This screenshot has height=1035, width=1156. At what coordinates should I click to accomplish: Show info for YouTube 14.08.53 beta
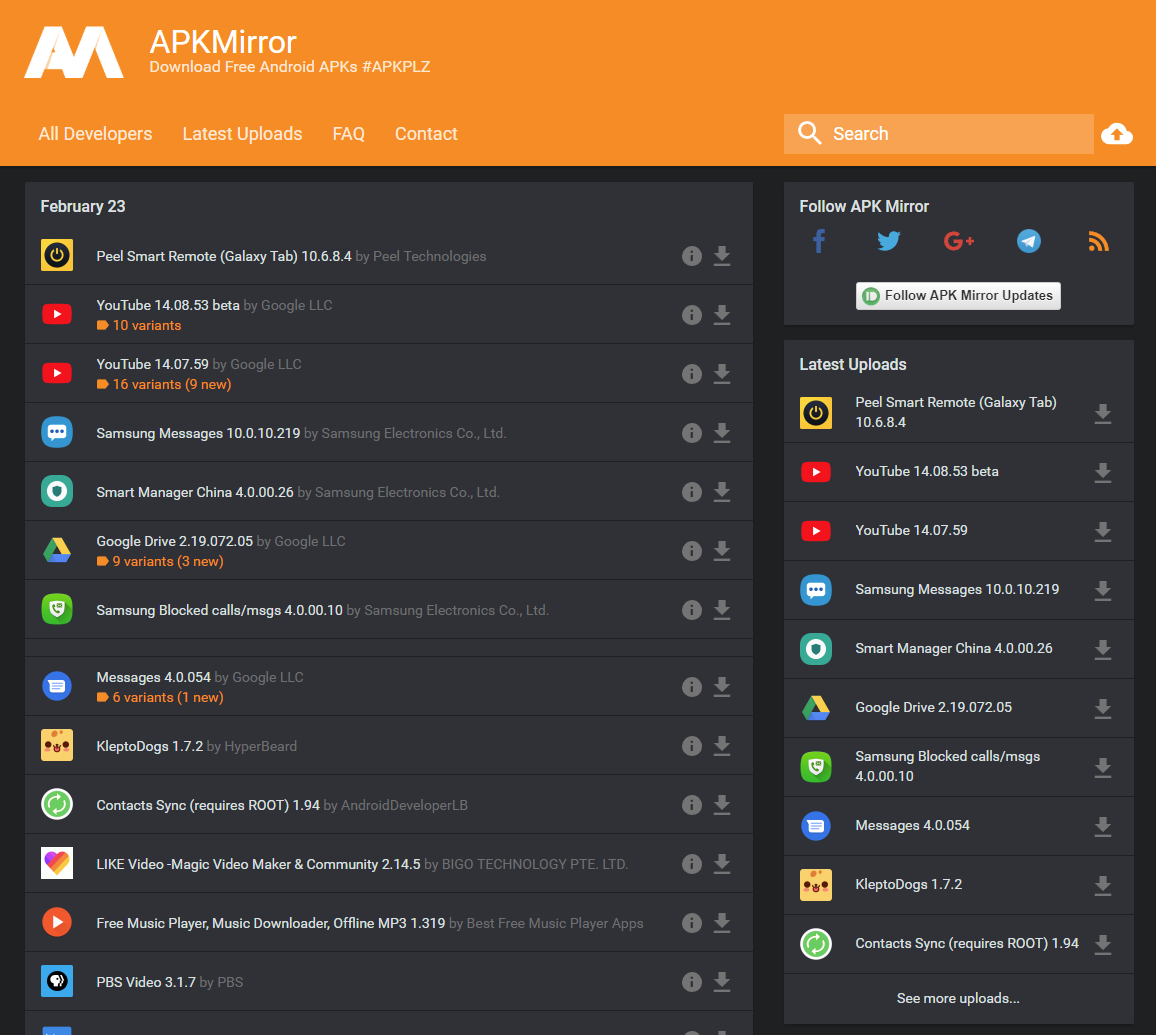[692, 315]
